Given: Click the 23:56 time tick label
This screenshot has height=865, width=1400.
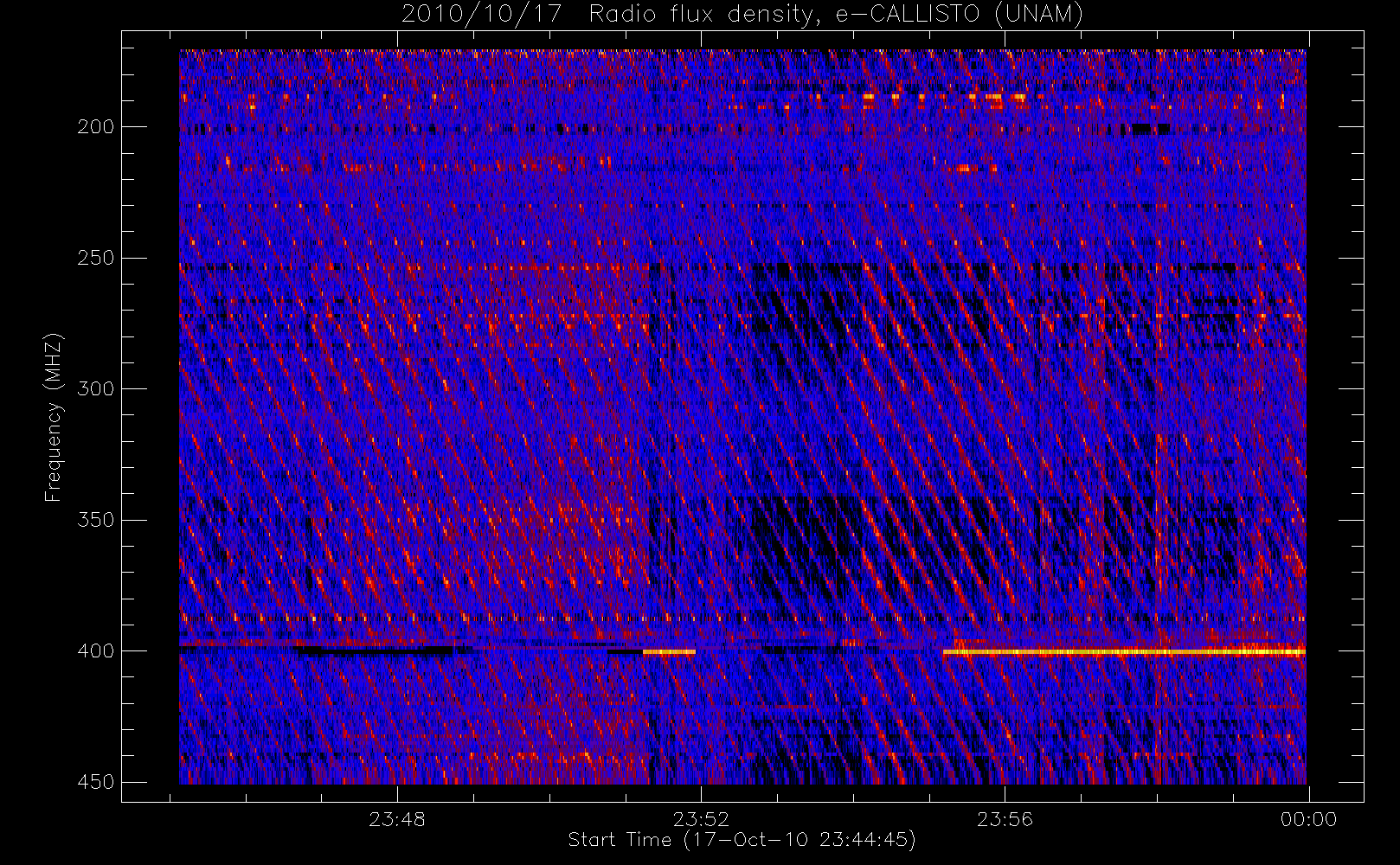Looking at the screenshot, I should point(1005,819).
